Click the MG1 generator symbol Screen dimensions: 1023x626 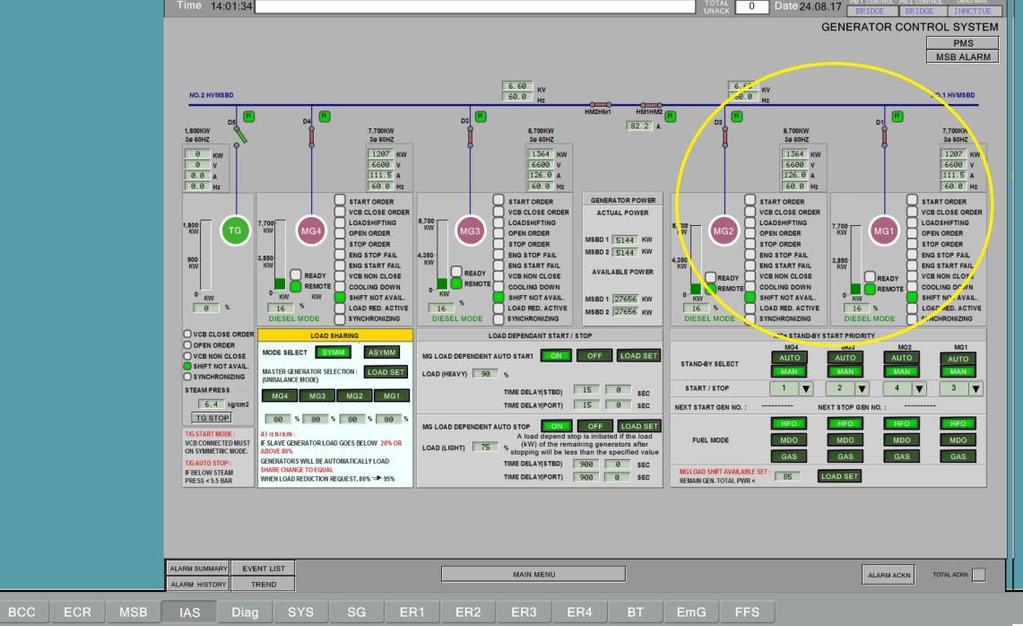(884, 230)
